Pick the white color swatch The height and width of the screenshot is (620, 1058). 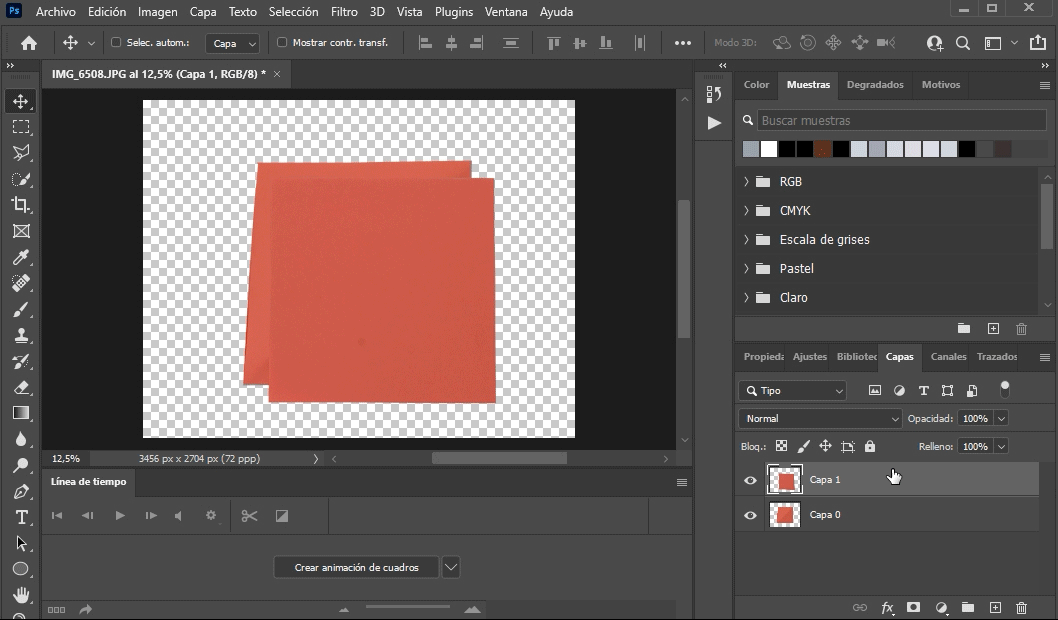(x=769, y=149)
